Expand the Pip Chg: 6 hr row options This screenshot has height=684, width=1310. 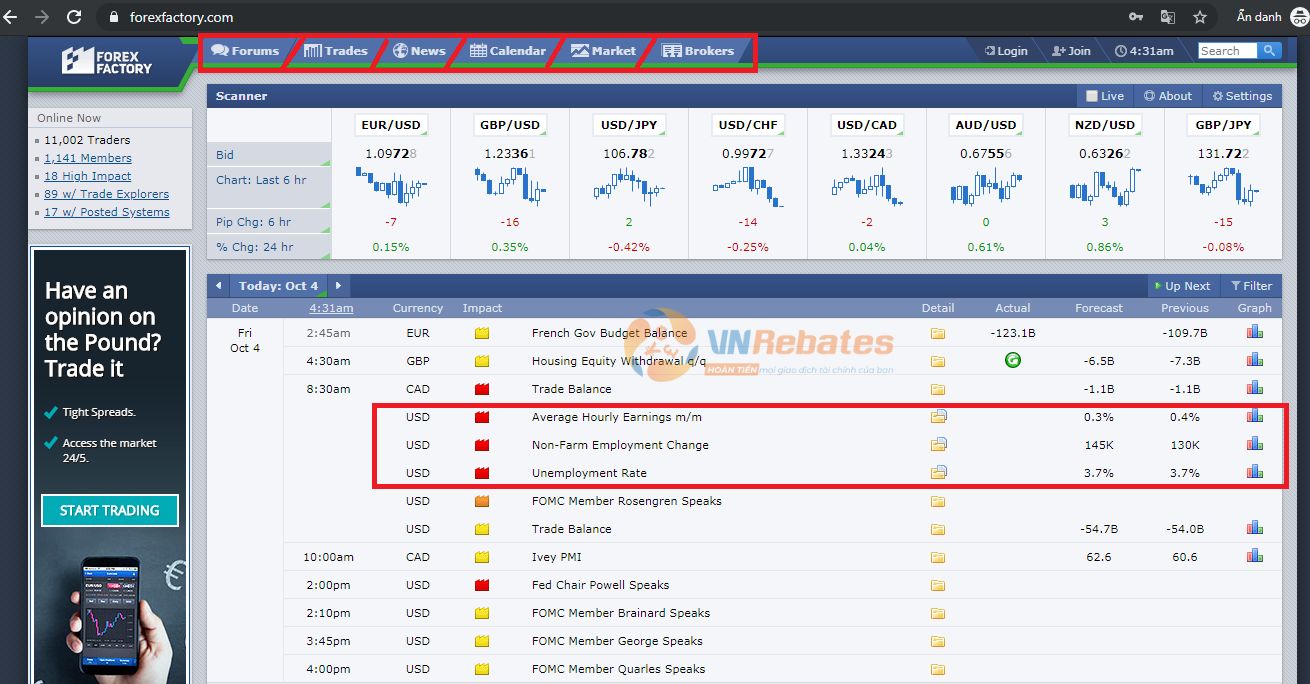click(x=325, y=229)
